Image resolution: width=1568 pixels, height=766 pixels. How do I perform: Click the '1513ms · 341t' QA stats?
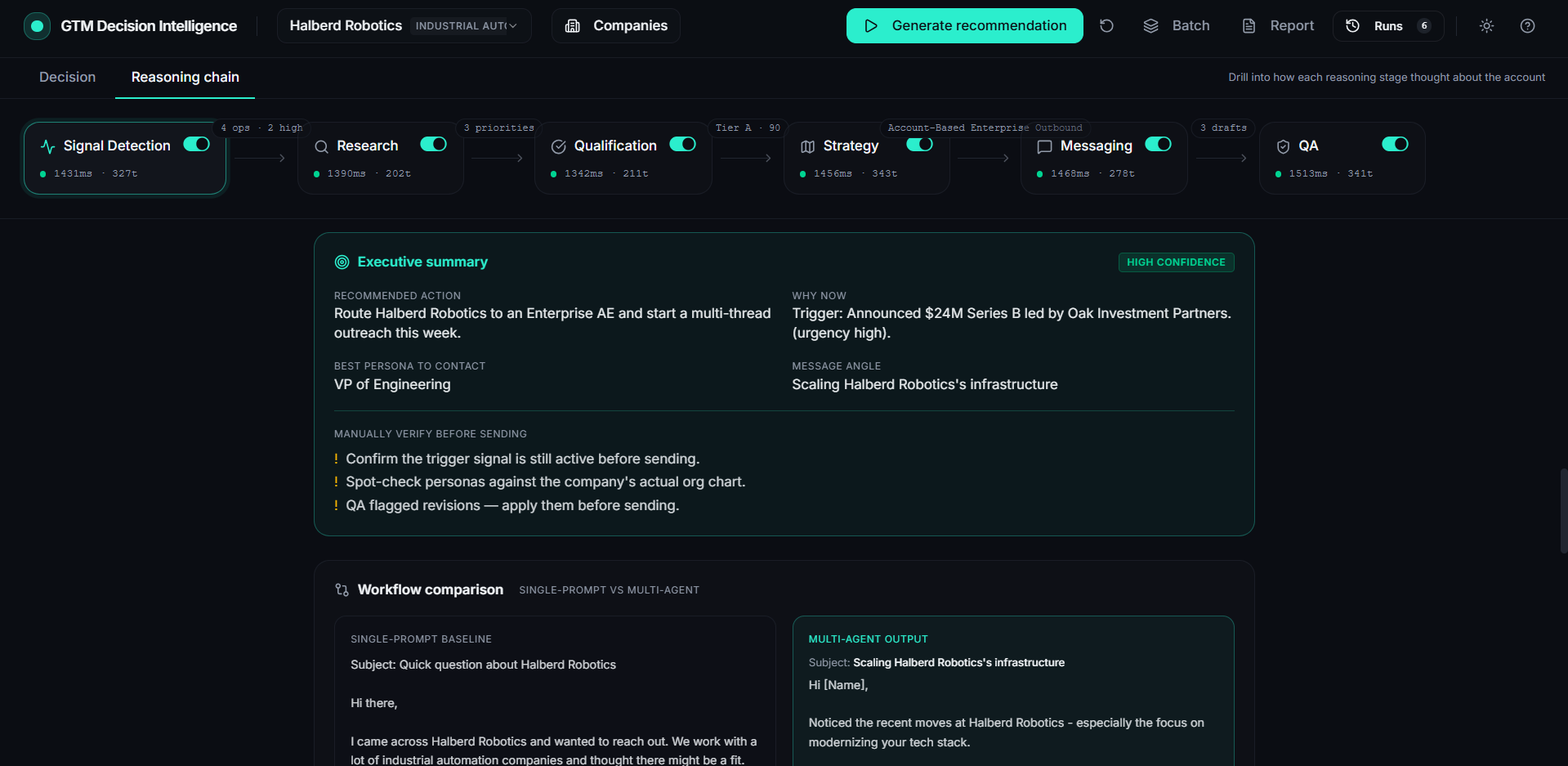click(x=1330, y=174)
